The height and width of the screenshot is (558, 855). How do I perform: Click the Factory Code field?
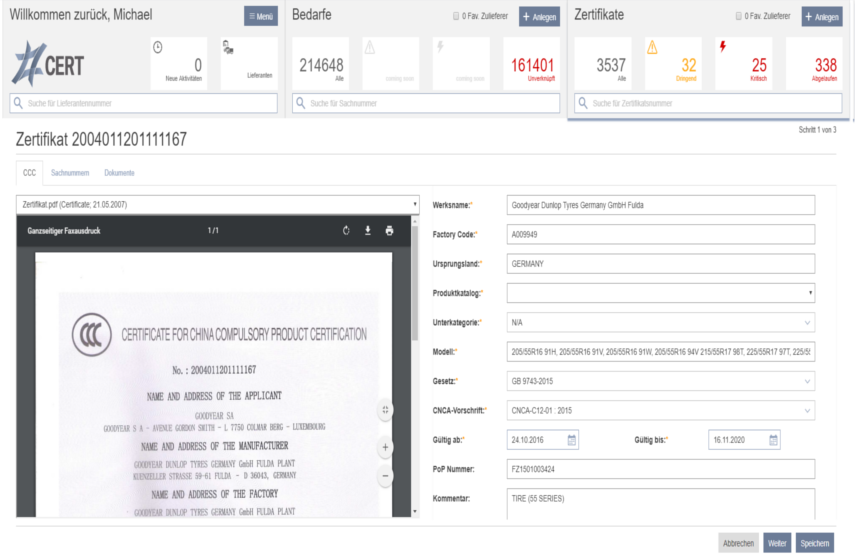[x=661, y=235]
